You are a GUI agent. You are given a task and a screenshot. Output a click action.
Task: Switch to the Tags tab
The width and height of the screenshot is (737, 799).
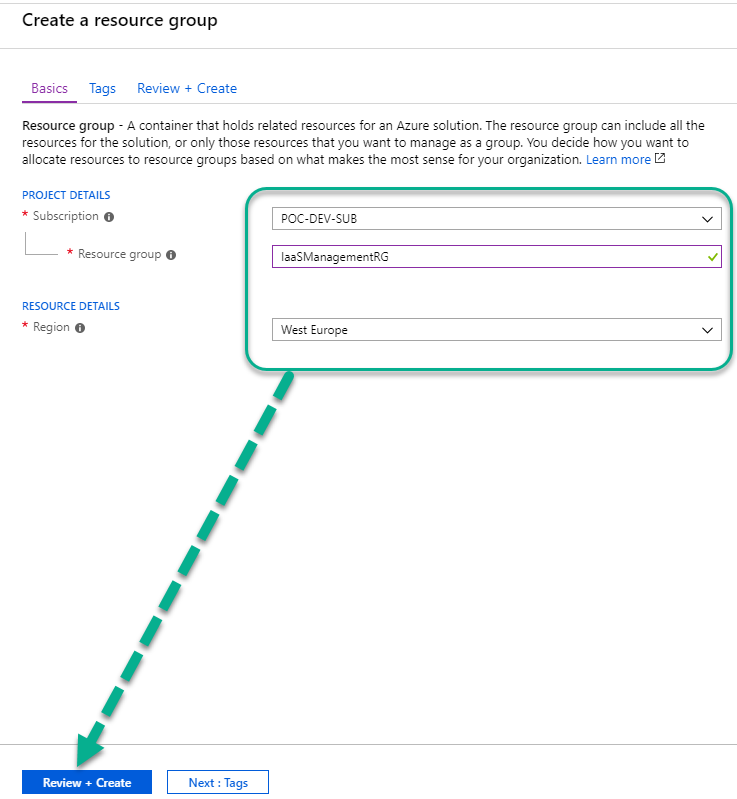pos(102,89)
